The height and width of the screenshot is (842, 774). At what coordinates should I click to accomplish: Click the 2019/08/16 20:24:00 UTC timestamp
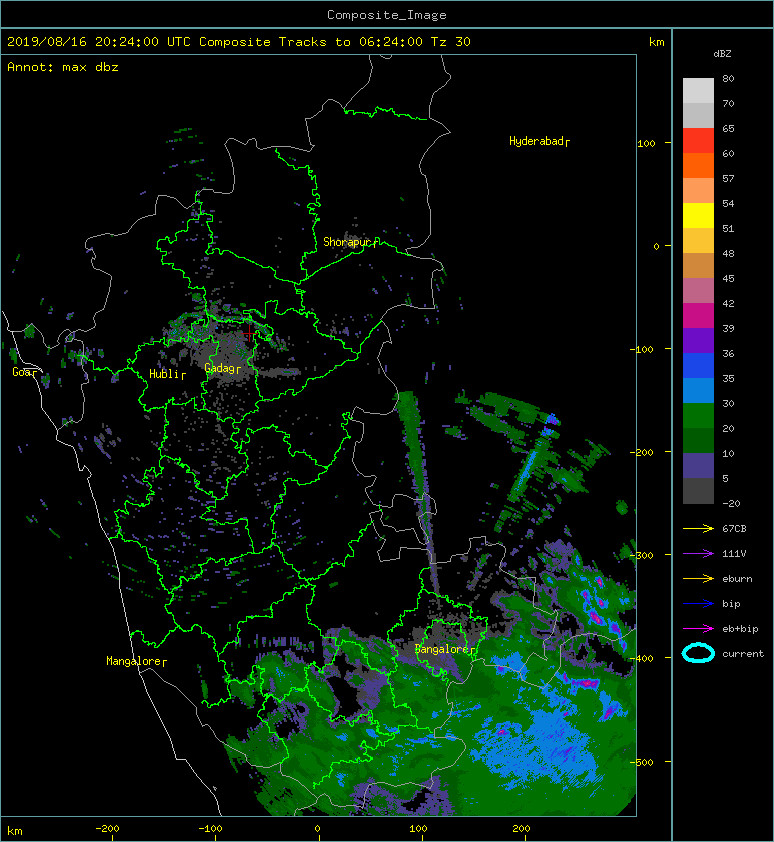pos(99,42)
